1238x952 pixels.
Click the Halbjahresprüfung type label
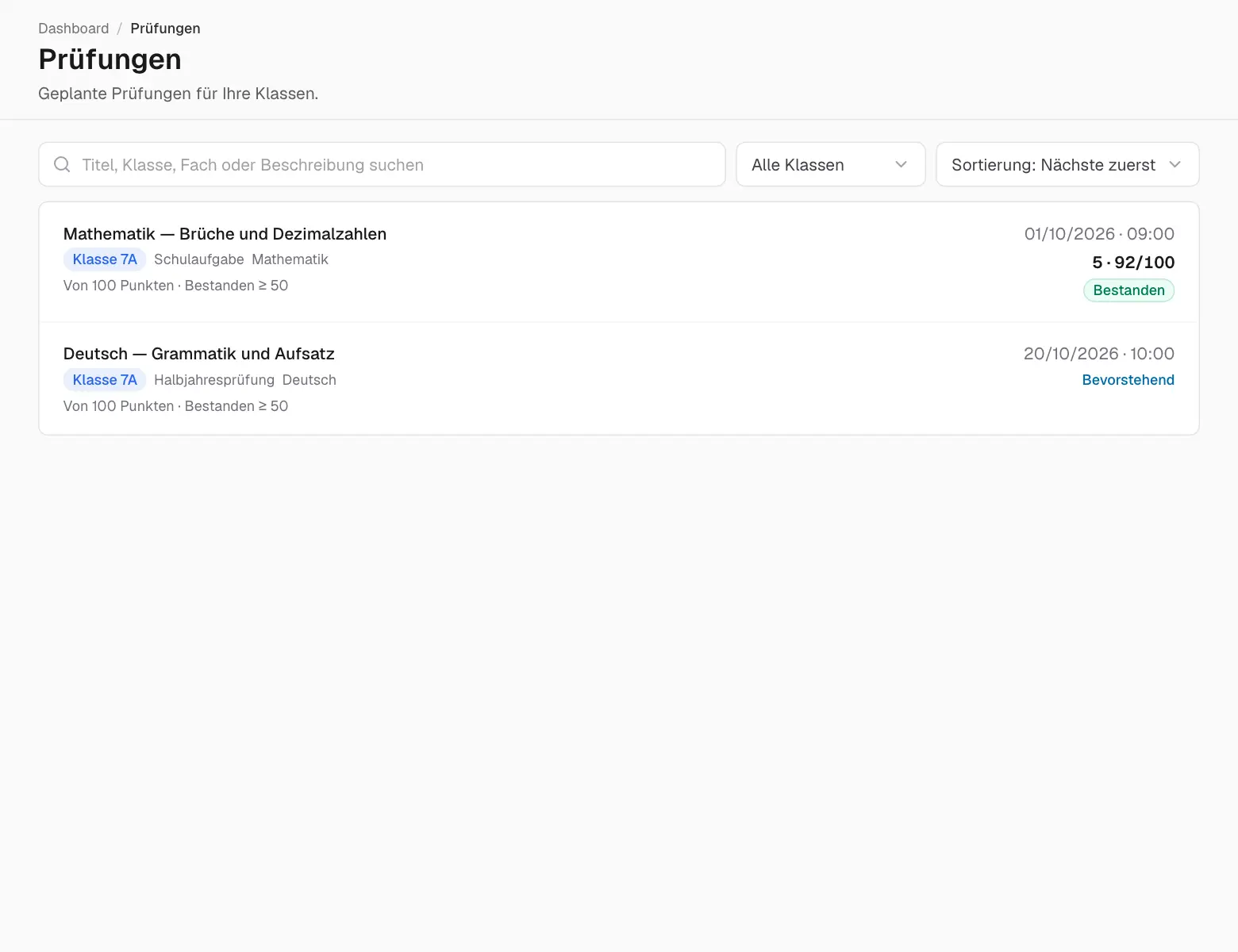(214, 380)
